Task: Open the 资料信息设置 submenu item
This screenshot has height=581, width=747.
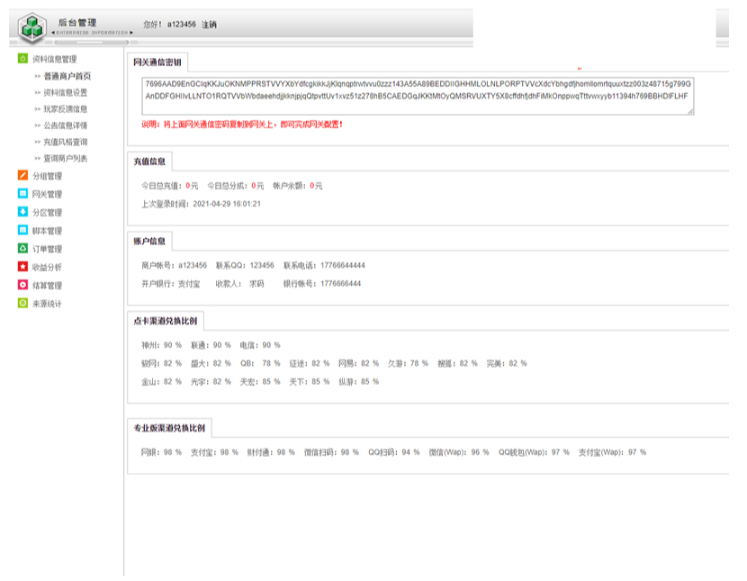Action: click(x=66, y=92)
